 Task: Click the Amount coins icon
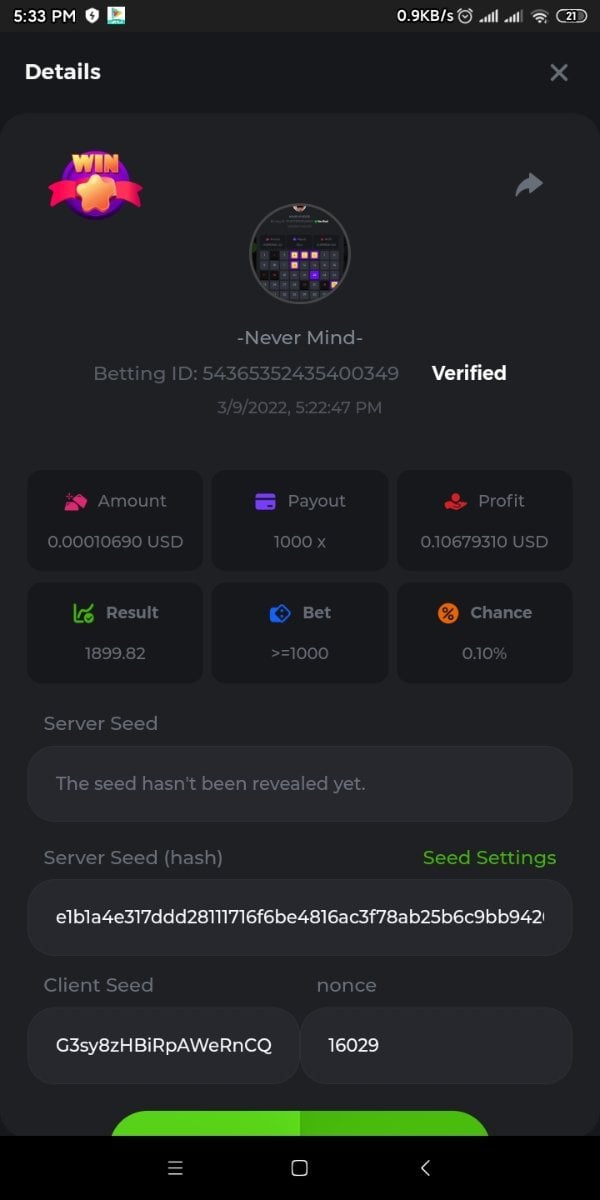pyautogui.click(x=76, y=501)
